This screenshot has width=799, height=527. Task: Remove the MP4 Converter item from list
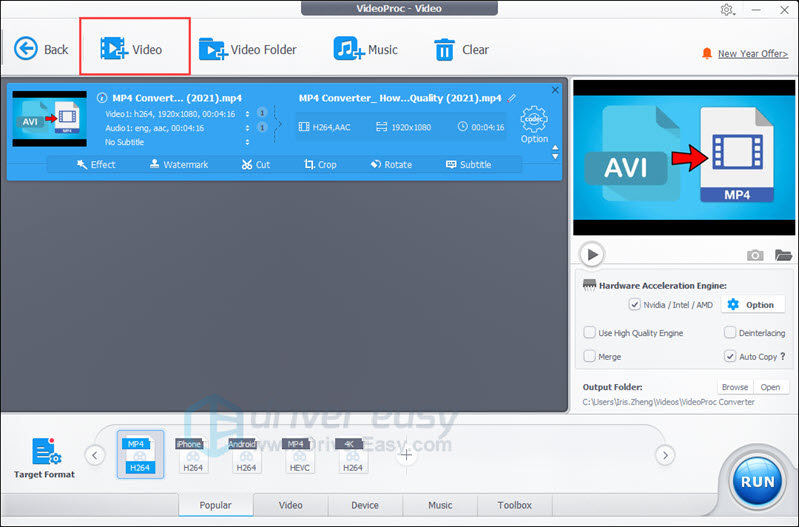pyautogui.click(x=555, y=90)
